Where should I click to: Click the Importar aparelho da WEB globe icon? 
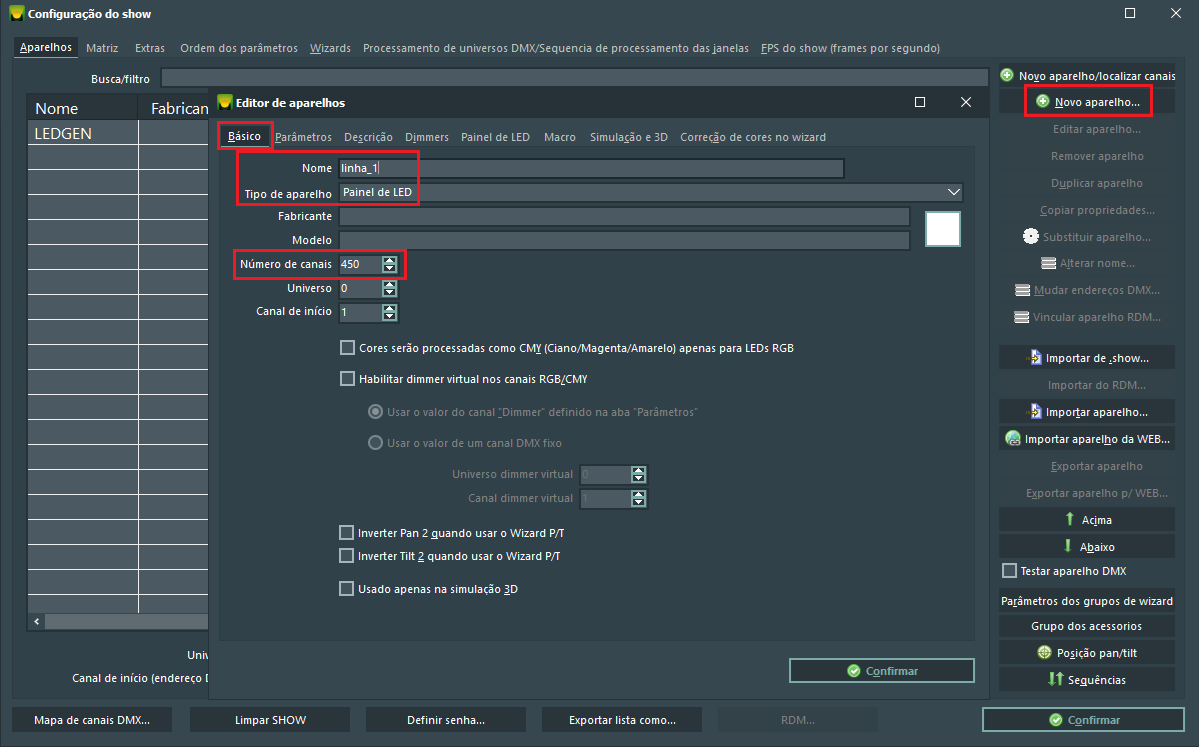coord(1013,439)
